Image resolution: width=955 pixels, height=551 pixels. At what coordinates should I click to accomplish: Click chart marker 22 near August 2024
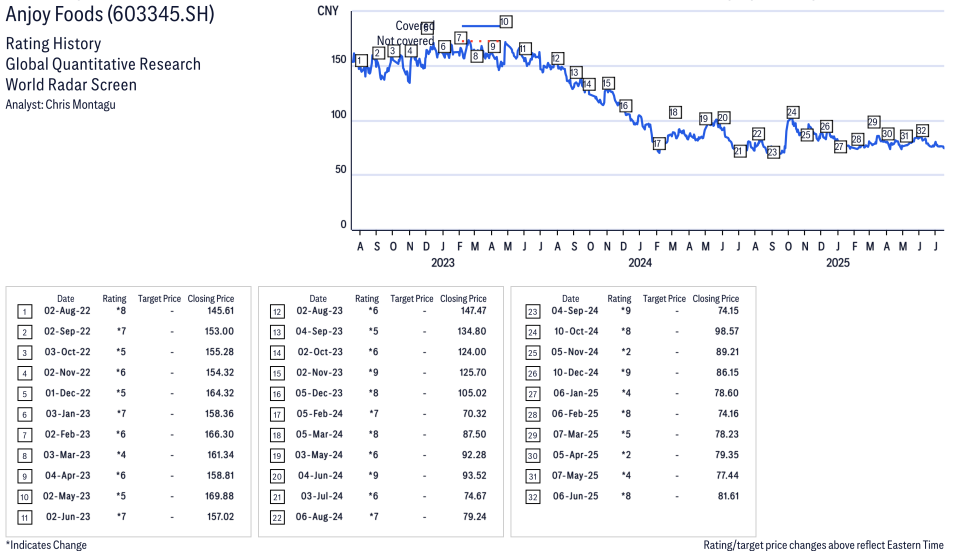pyautogui.click(x=757, y=133)
